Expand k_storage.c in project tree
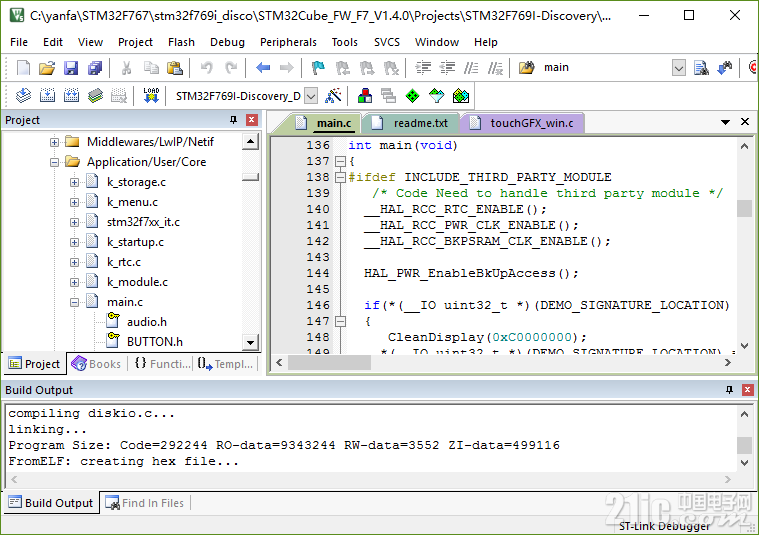Screen dimensions: 759x535 [74, 183]
